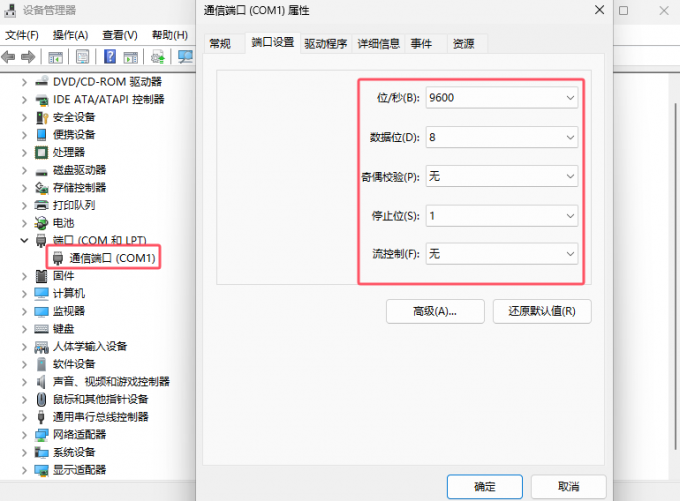Click the 鼠标和其他指针设备 mouse icon

pyautogui.click(x=41, y=399)
